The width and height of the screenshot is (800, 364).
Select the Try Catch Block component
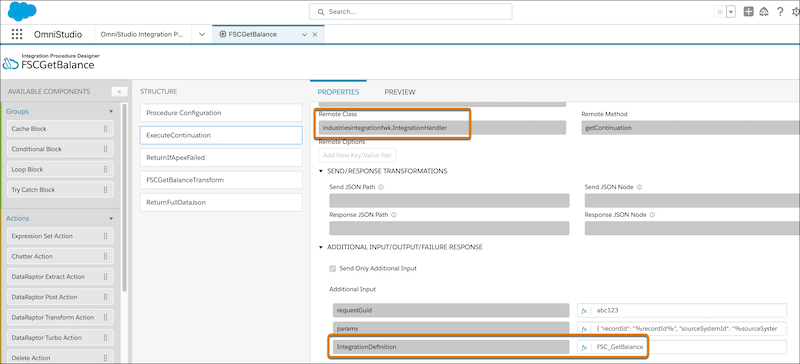pyautogui.click(x=60, y=190)
